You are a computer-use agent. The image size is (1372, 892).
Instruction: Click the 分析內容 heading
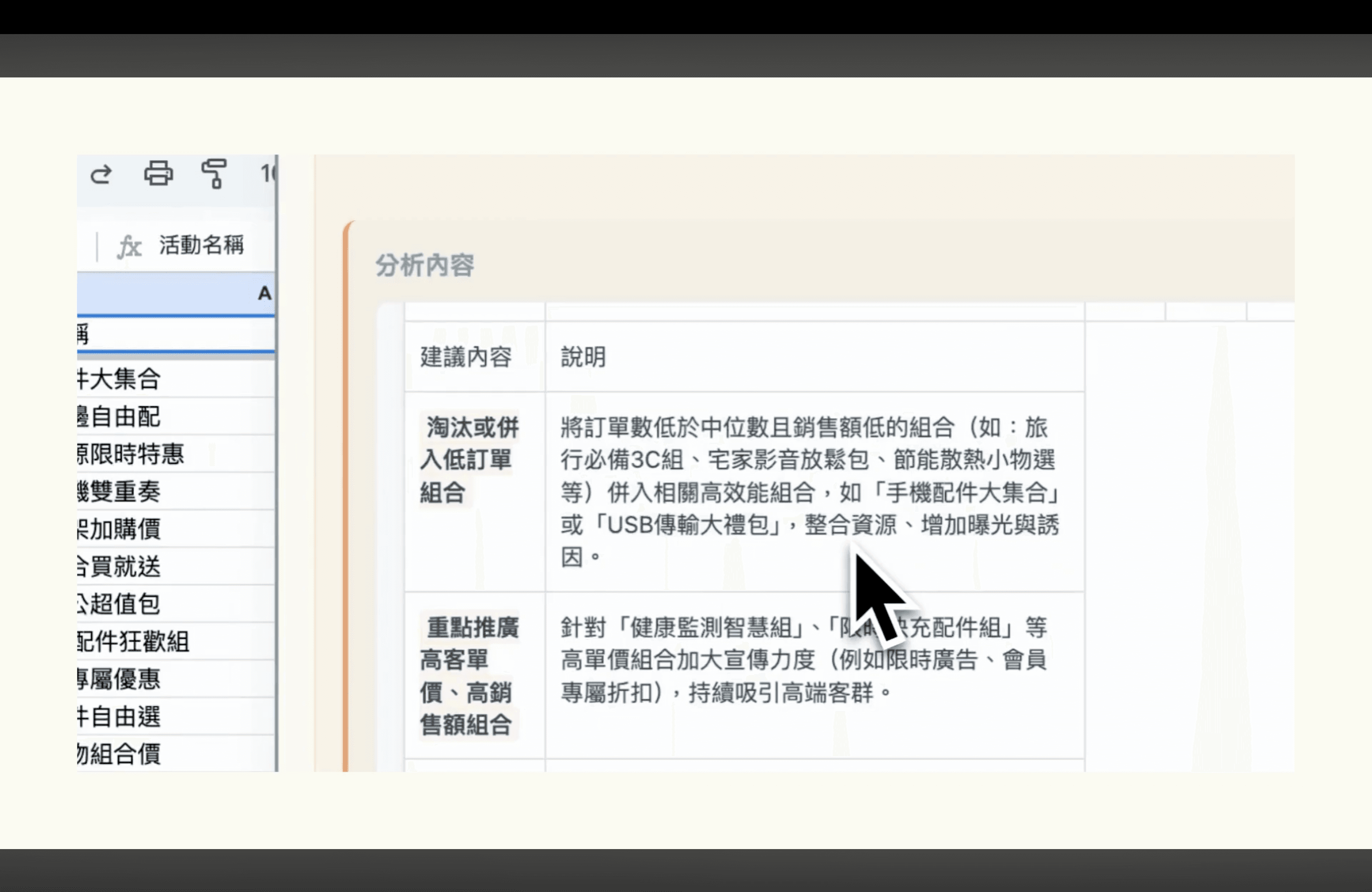(x=425, y=265)
